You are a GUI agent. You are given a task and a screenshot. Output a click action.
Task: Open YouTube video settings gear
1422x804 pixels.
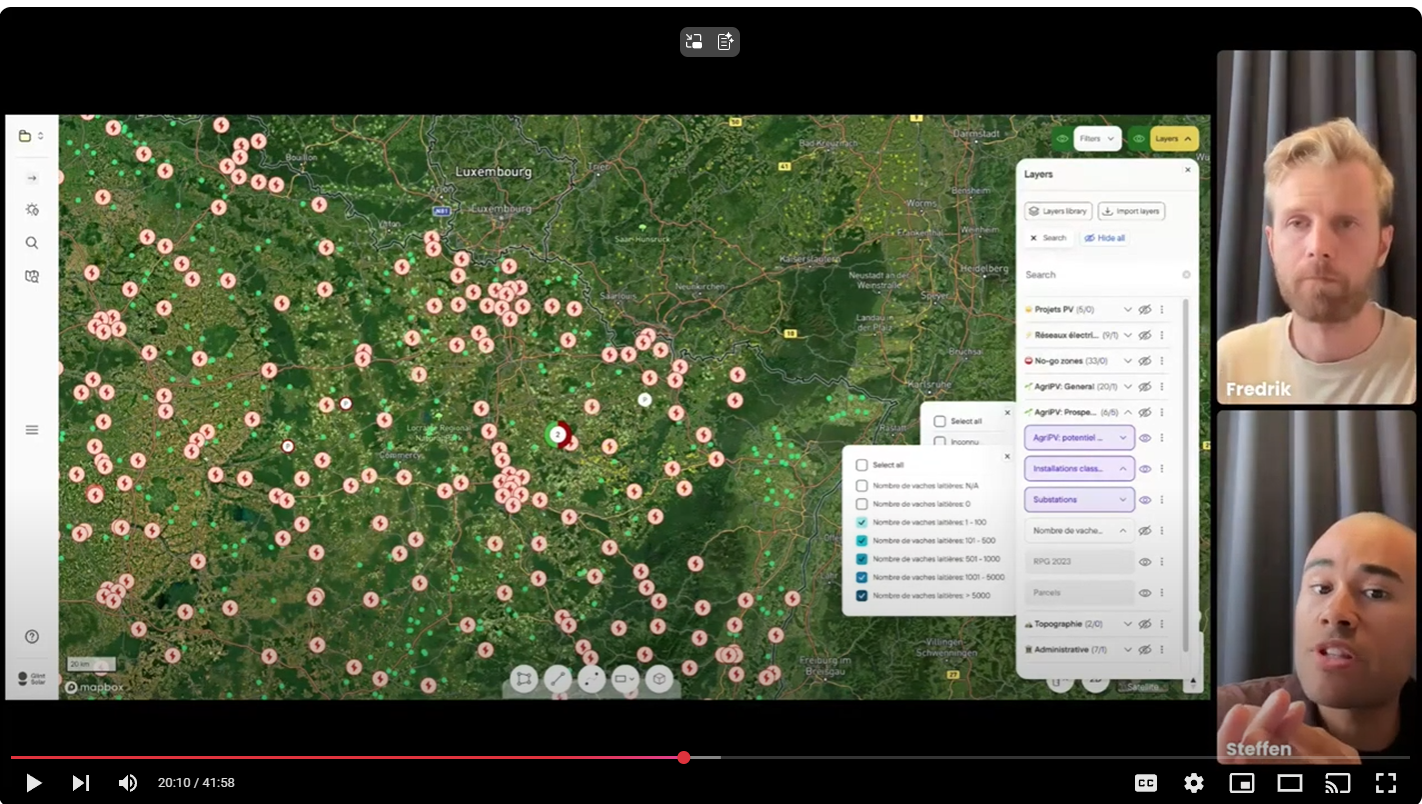[x=1194, y=783]
